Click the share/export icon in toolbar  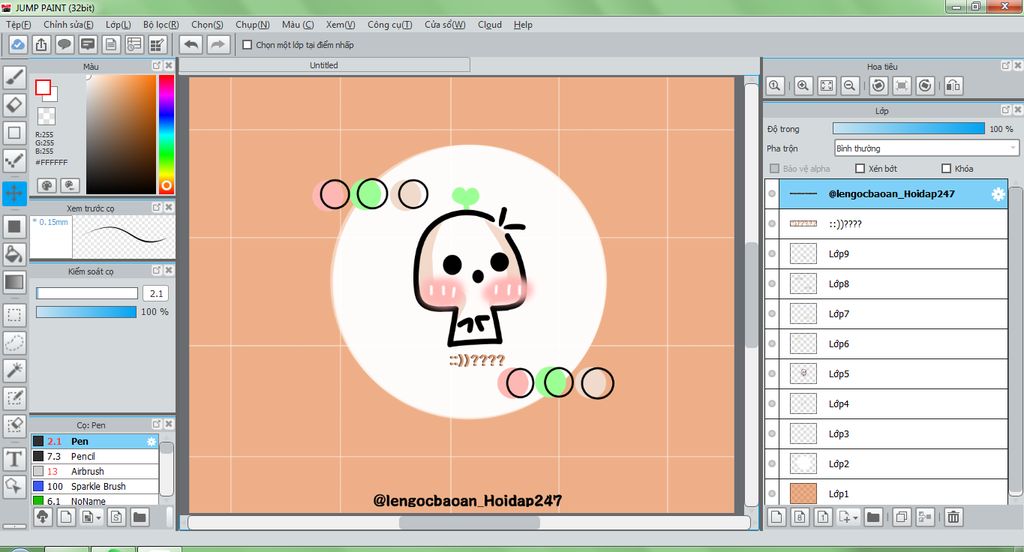tap(41, 44)
